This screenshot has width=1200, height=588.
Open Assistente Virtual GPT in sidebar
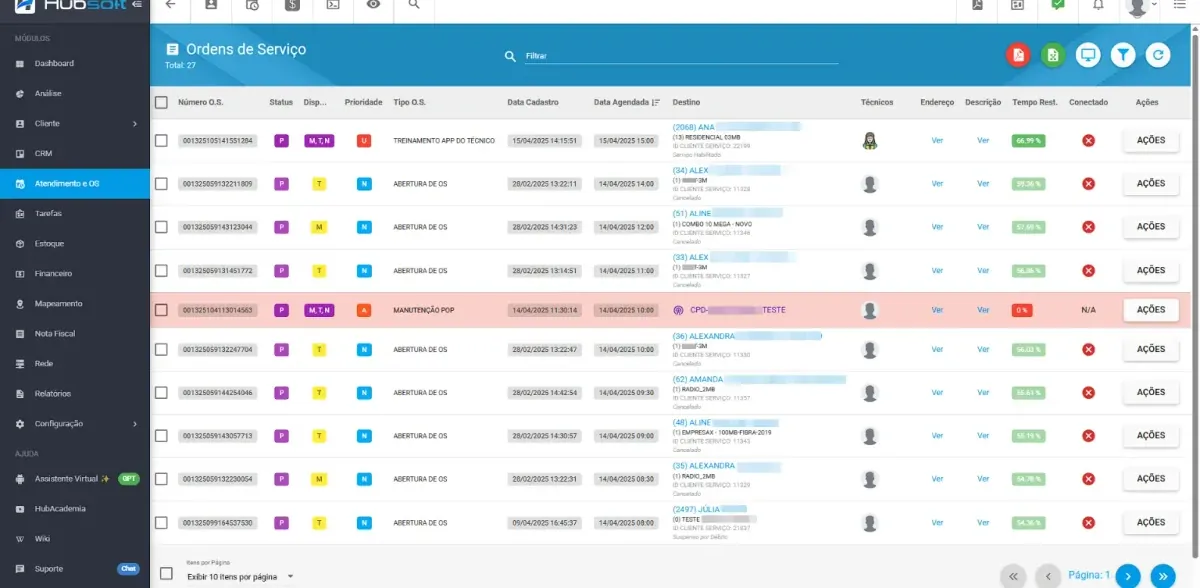[75, 478]
